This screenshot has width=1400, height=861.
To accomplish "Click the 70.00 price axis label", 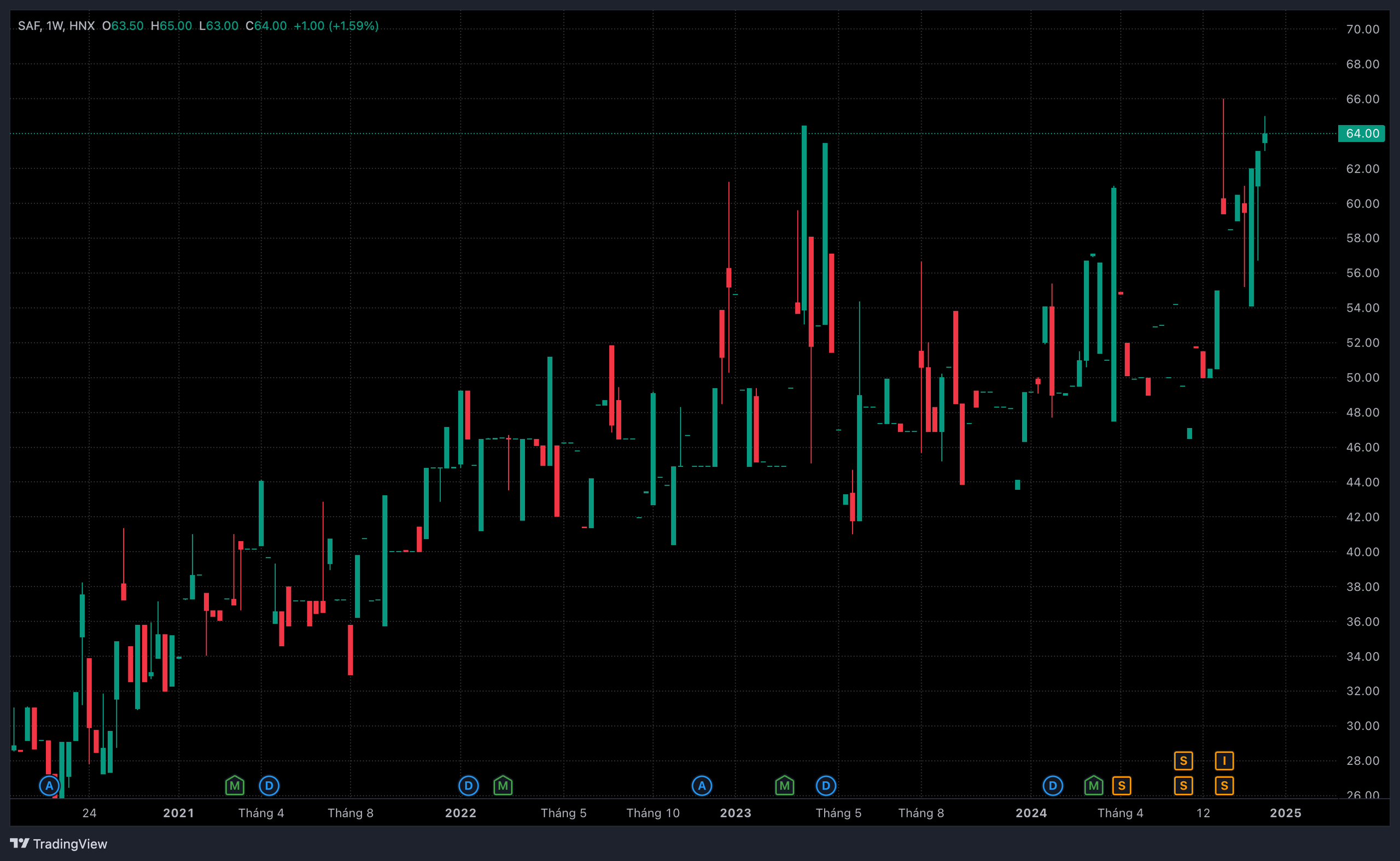I will click(1362, 29).
